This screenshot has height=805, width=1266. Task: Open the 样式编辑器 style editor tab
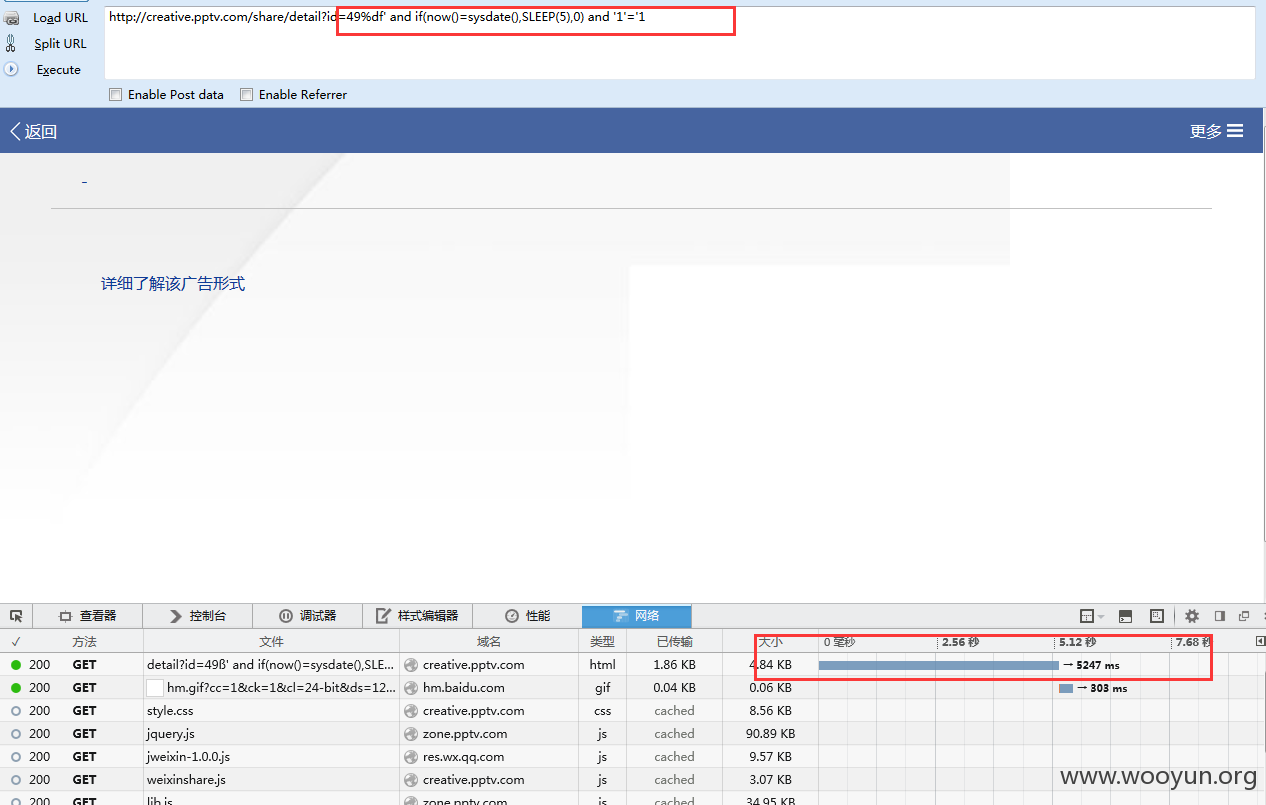pos(417,616)
